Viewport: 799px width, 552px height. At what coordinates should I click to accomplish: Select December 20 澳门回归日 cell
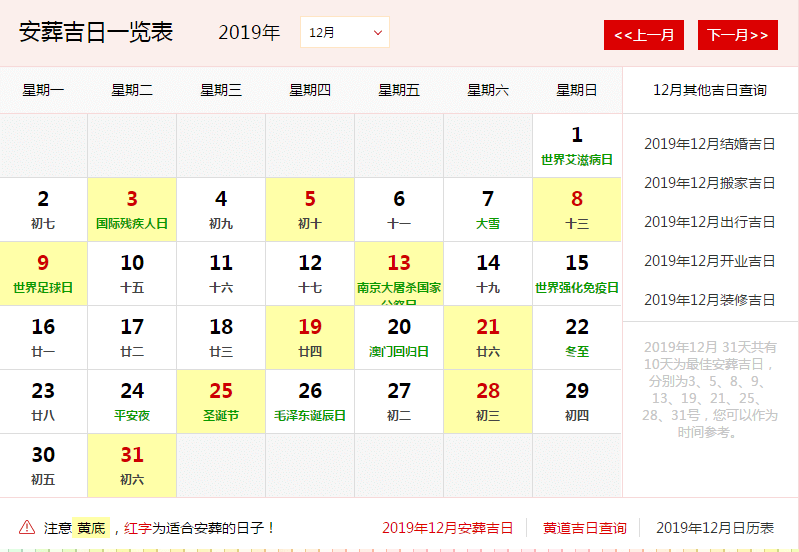399,338
